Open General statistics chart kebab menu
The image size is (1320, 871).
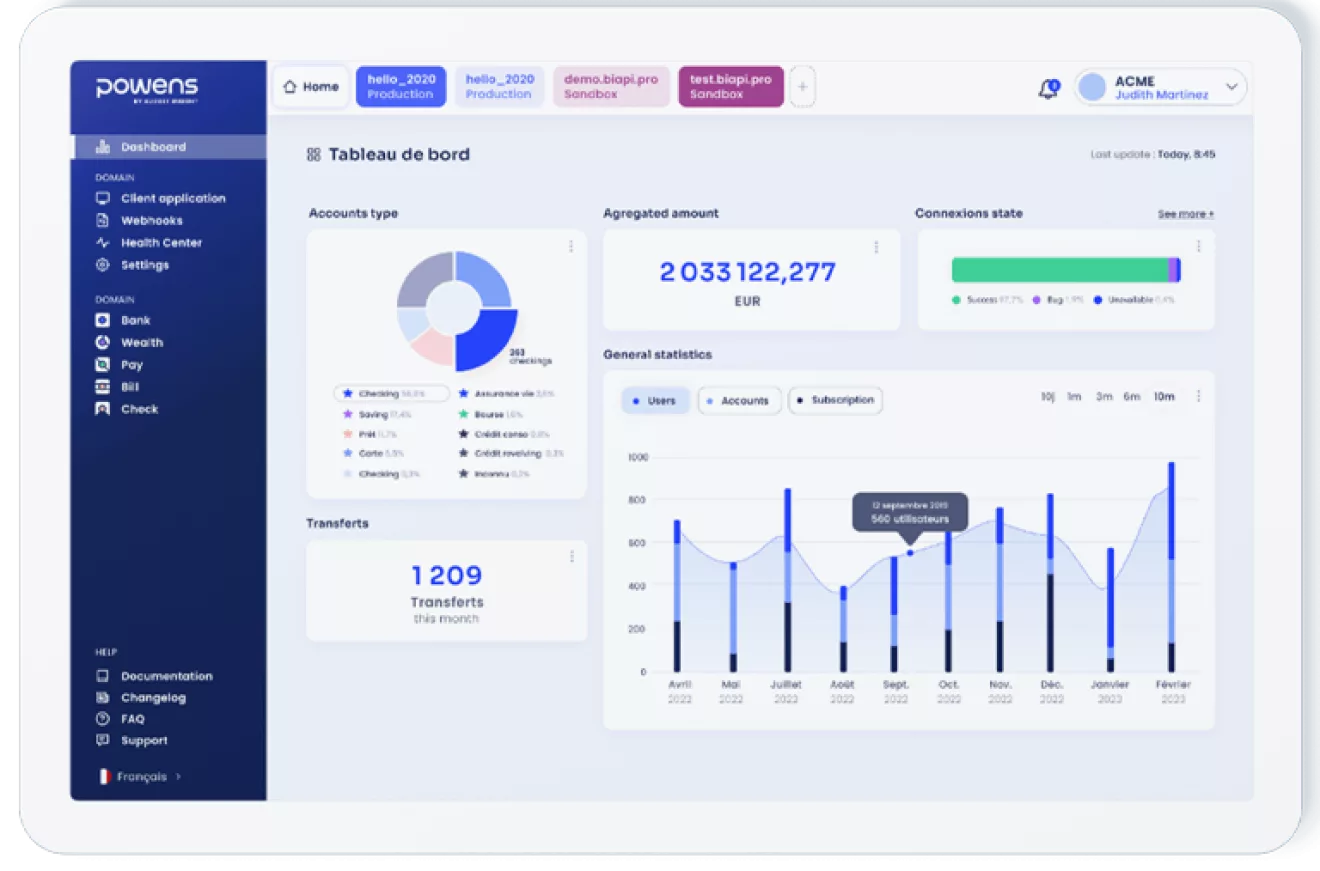pos(1198,396)
